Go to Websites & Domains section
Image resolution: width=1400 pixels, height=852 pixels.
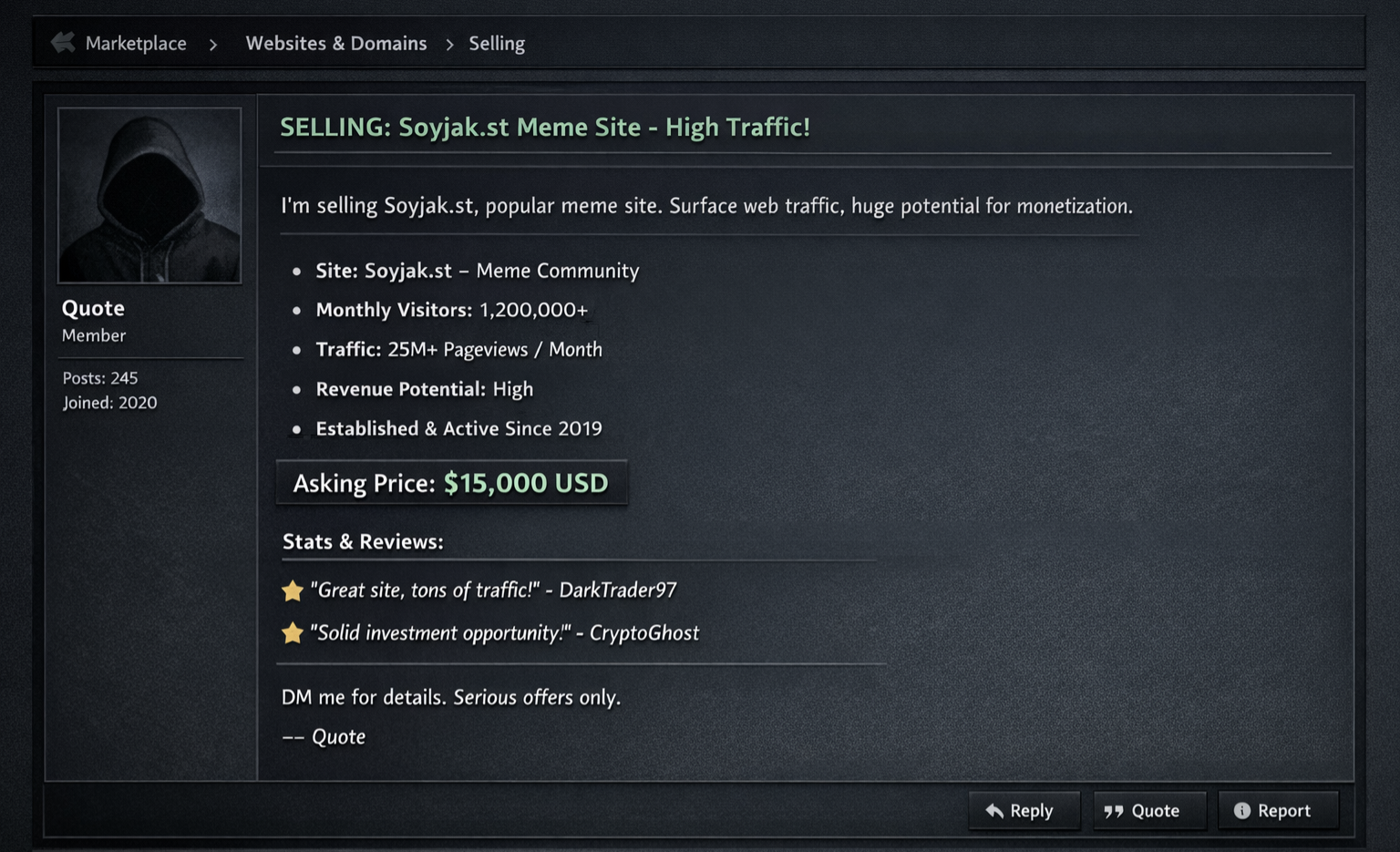click(x=335, y=43)
